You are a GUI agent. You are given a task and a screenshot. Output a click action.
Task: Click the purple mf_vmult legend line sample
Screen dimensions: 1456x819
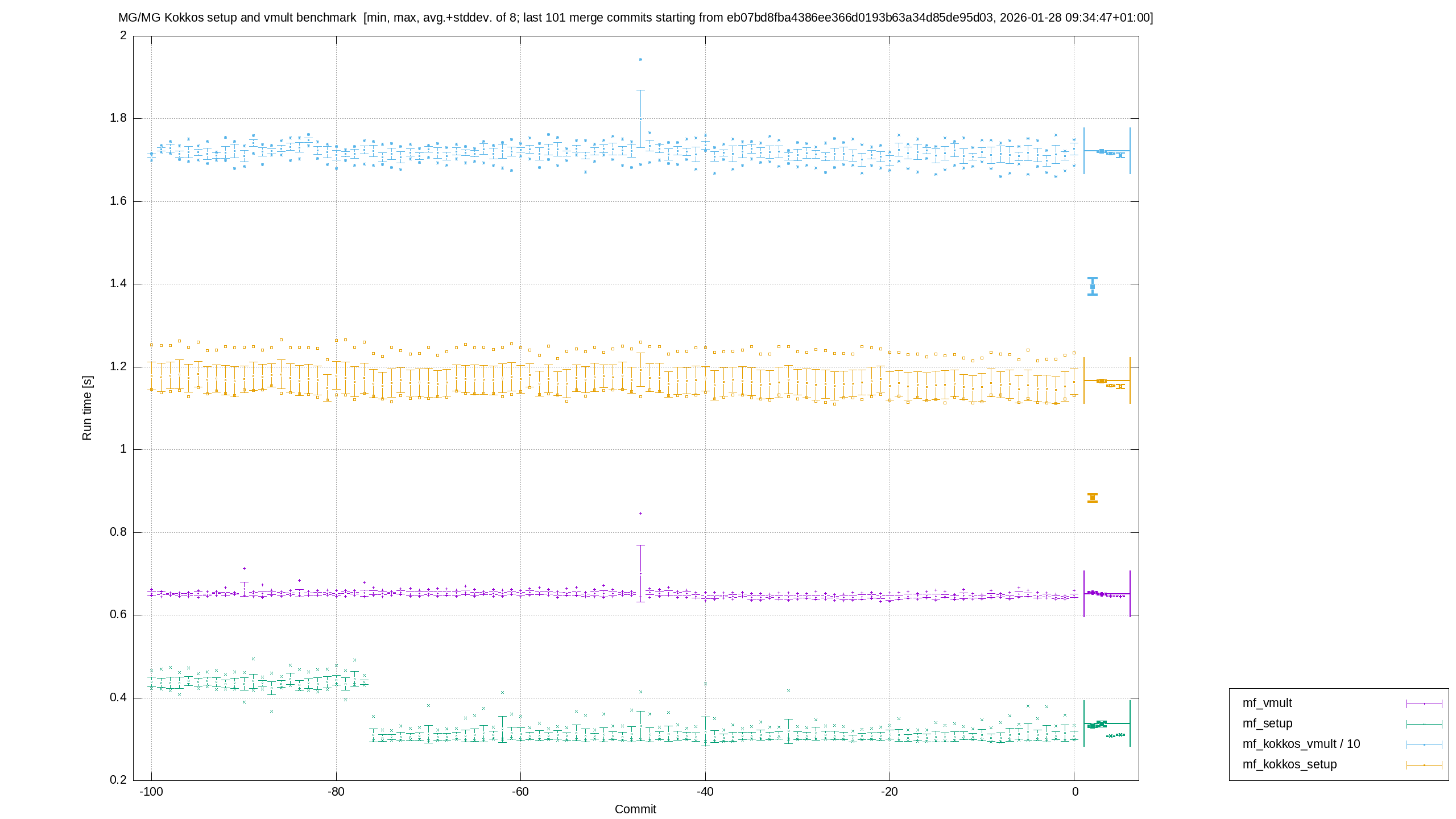pos(1424,704)
